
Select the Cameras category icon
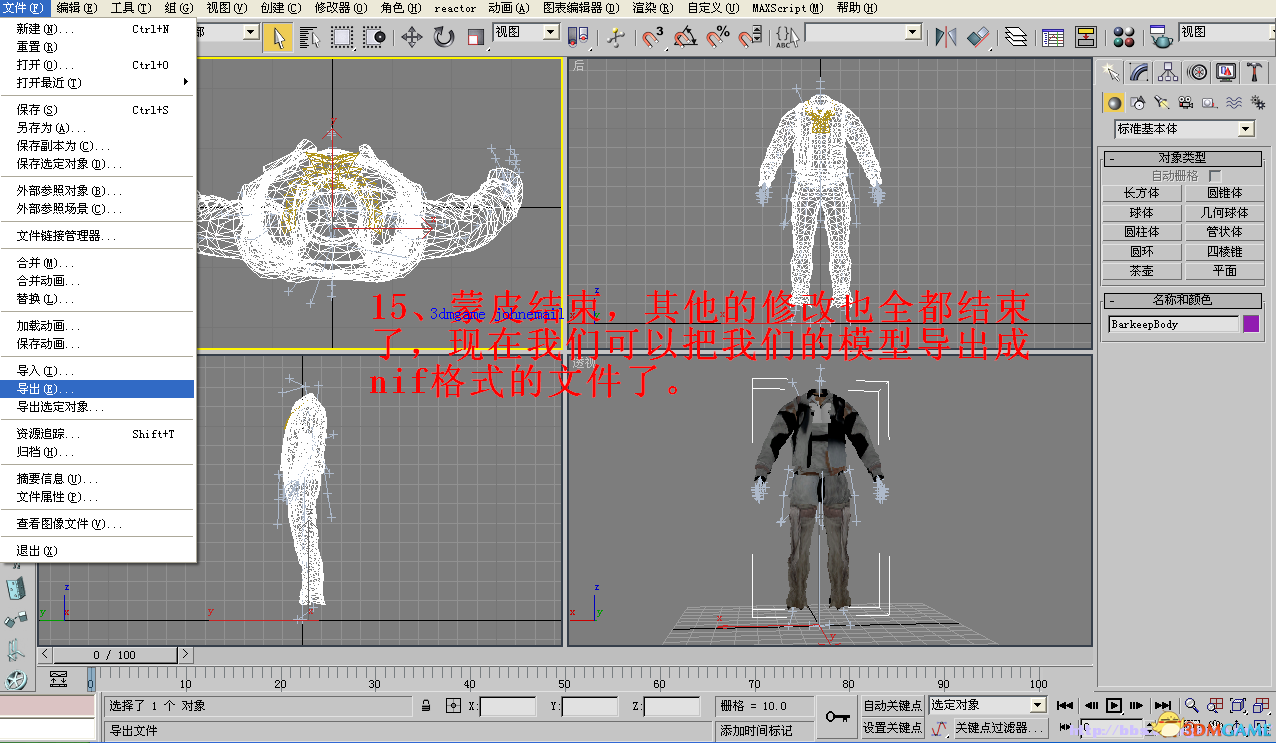coord(1186,102)
